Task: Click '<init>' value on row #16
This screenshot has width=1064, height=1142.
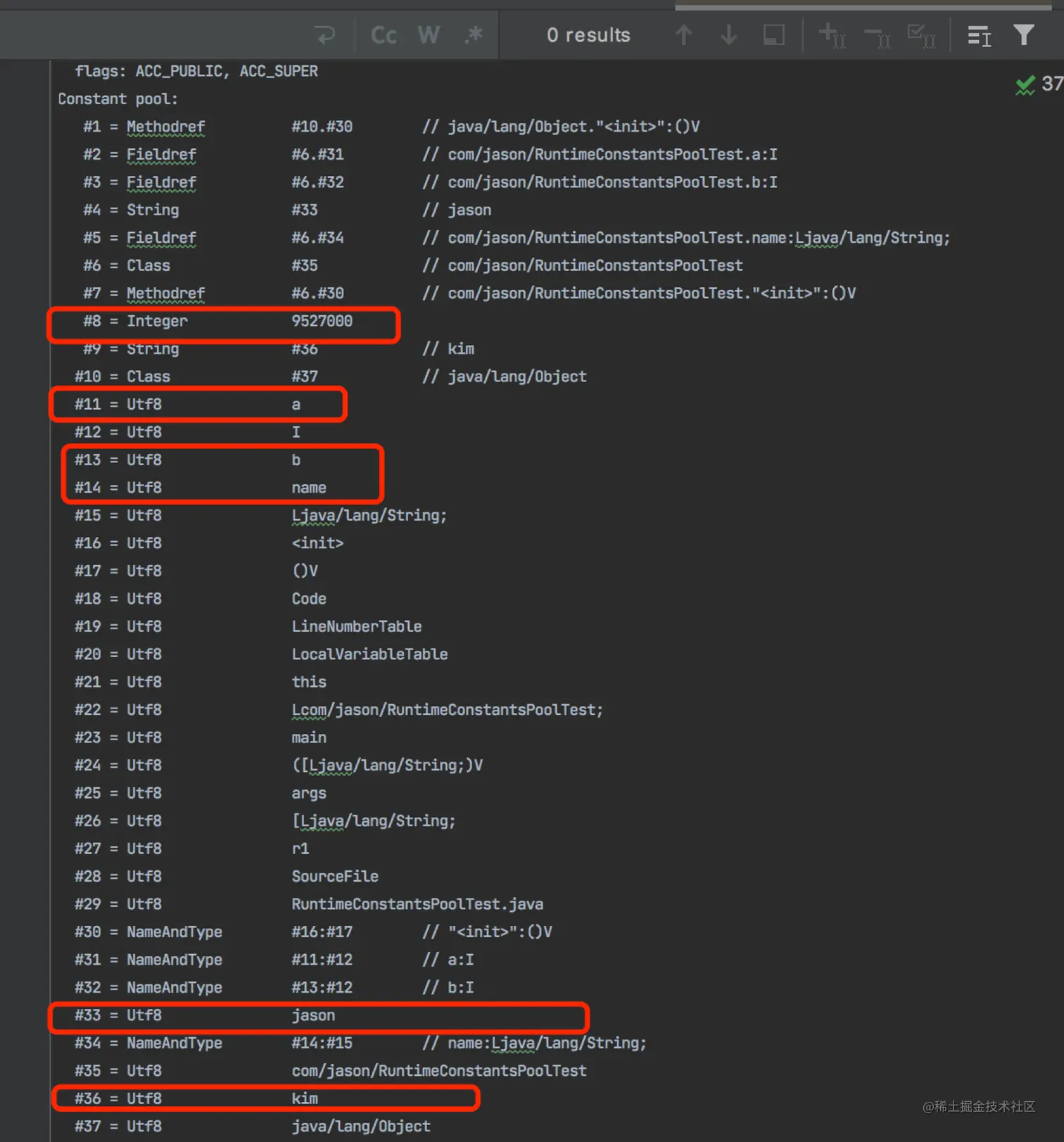Action: point(318,543)
